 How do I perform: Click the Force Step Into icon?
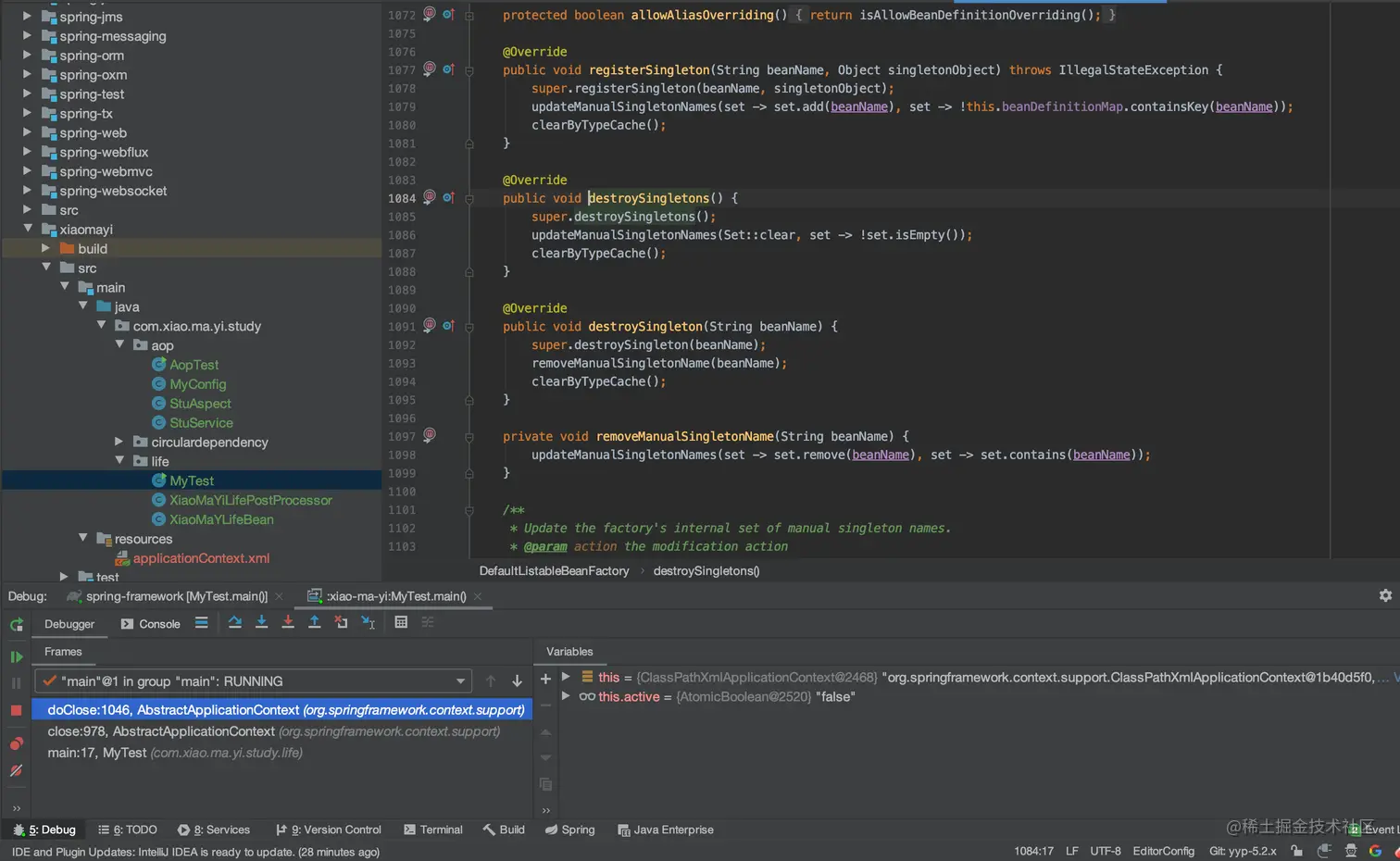(288, 623)
